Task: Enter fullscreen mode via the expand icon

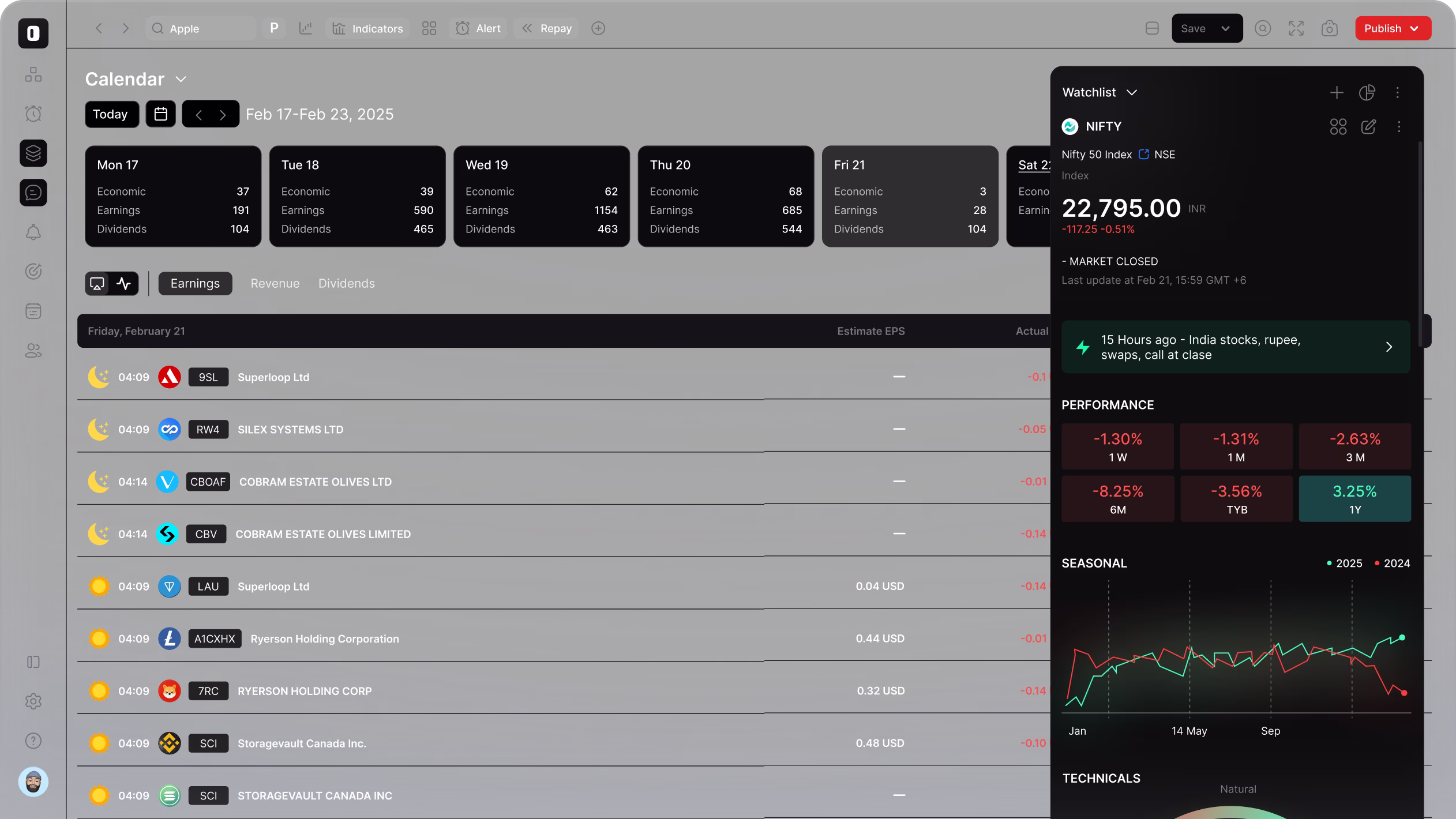Action: [1296, 28]
